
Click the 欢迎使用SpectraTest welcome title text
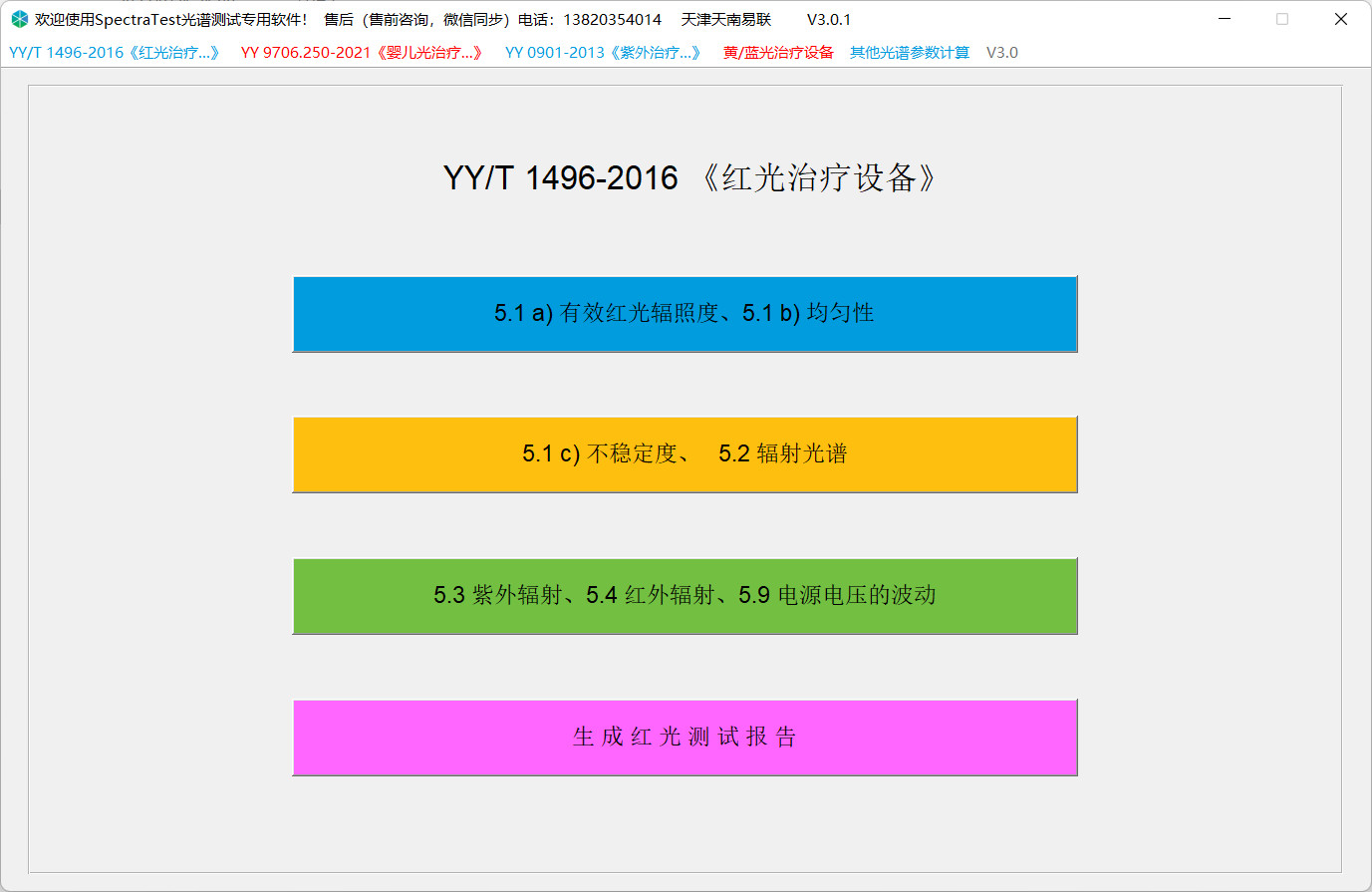click(171, 20)
